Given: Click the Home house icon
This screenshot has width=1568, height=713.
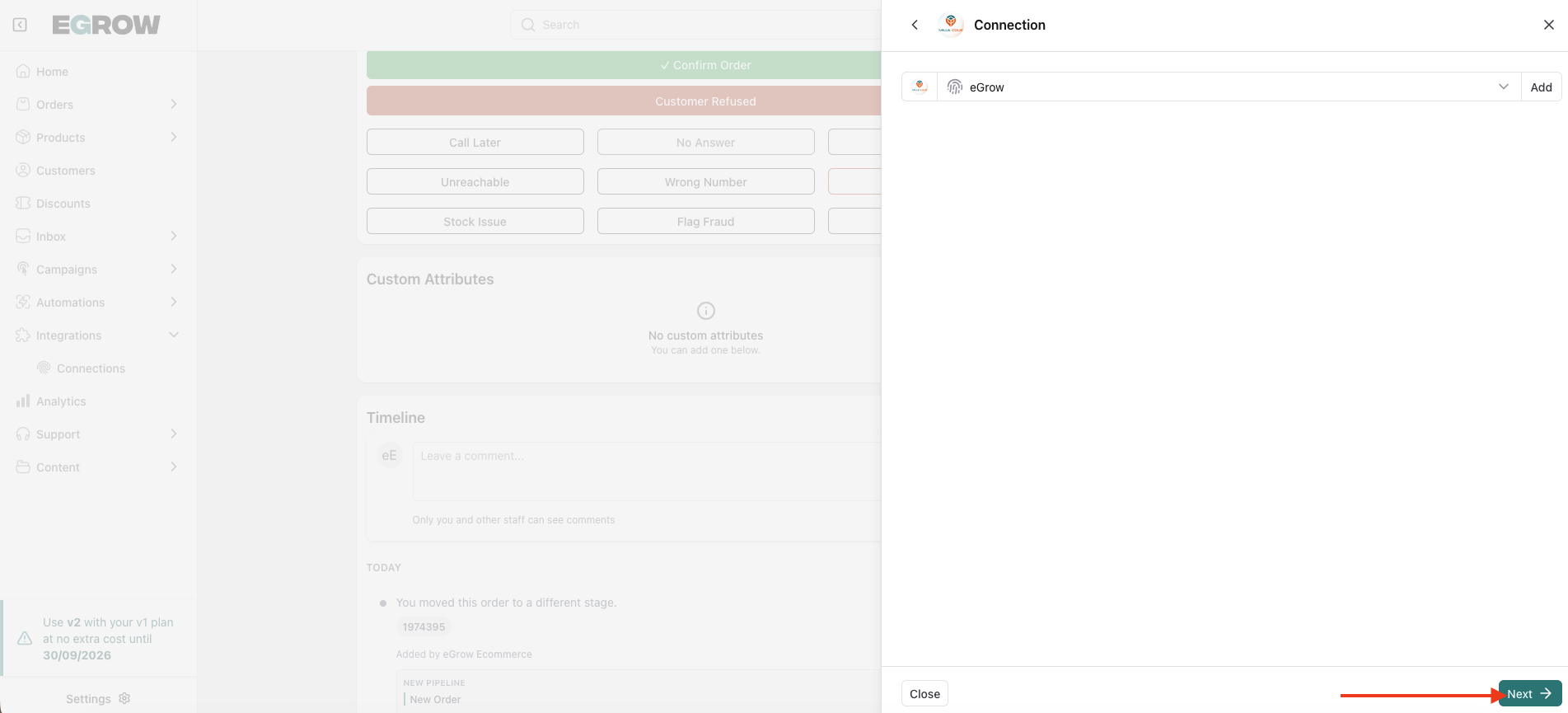Looking at the screenshot, I should tap(23, 72).
